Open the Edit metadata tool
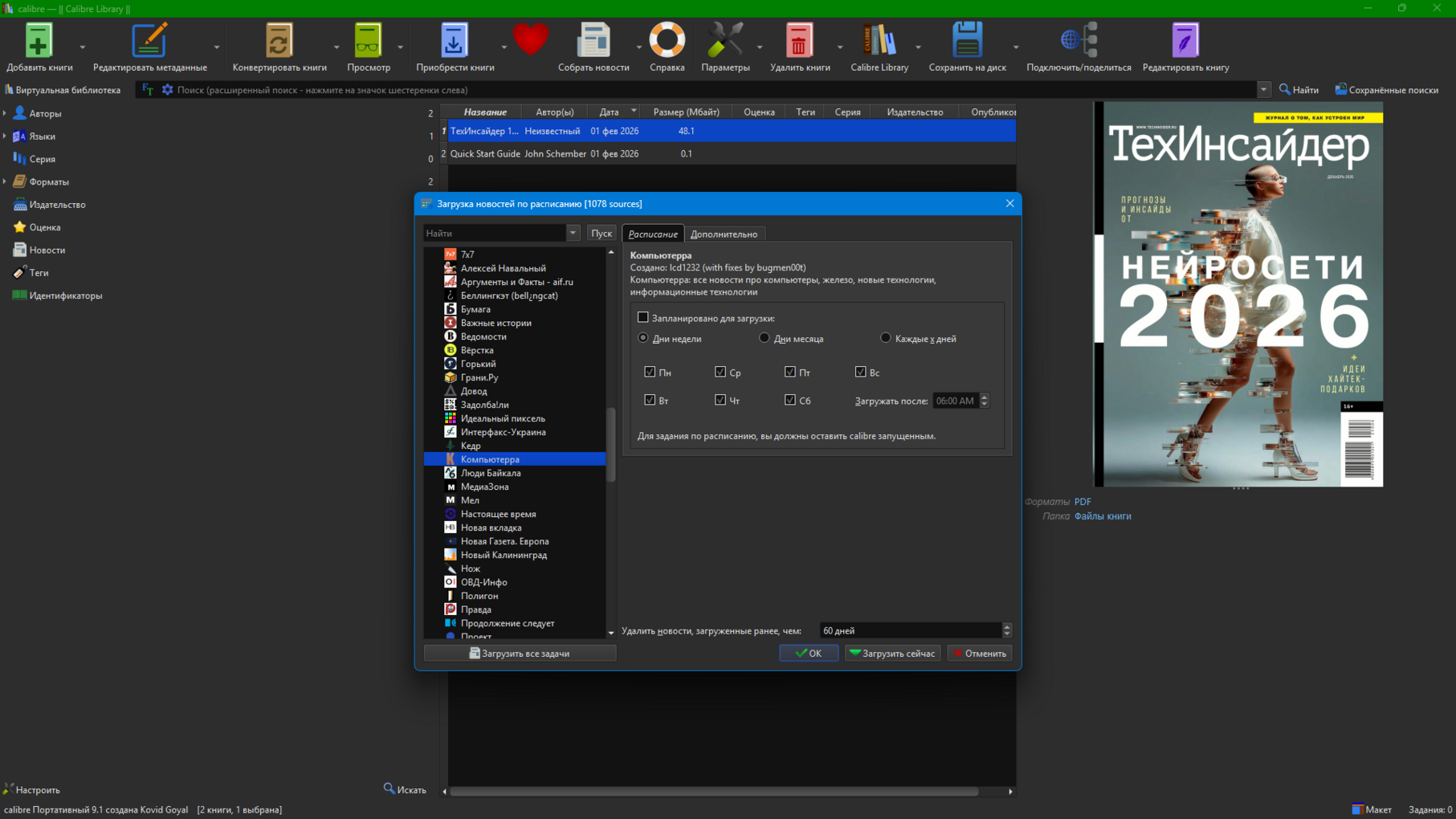The image size is (1456, 819). [x=149, y=42]
